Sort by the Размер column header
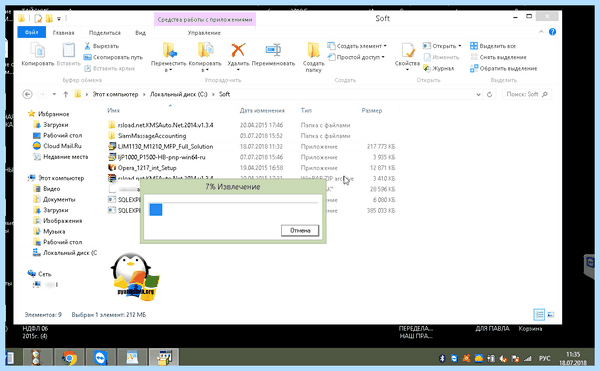 pos(372,111)
